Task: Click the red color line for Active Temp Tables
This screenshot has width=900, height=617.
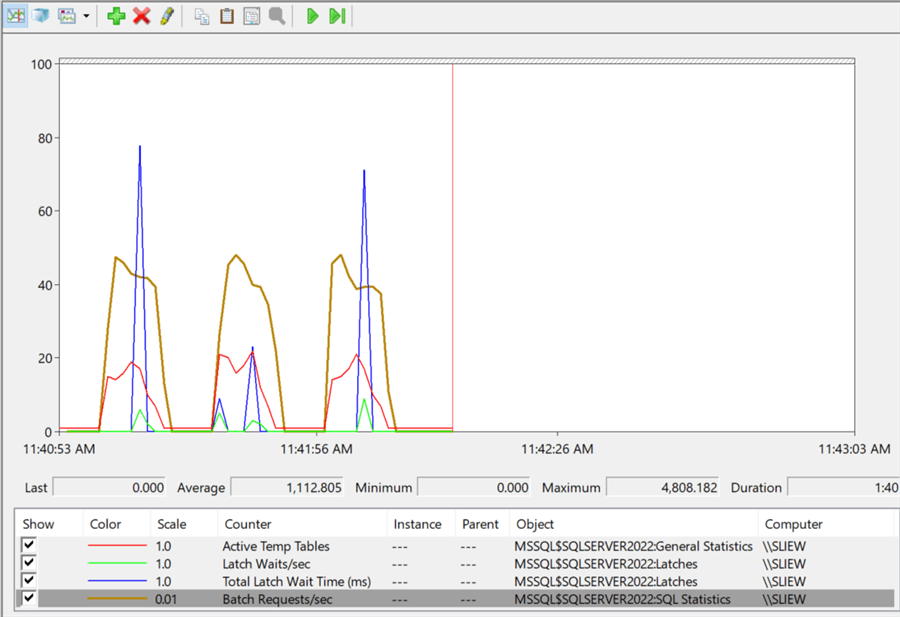Action: [117, 545]
